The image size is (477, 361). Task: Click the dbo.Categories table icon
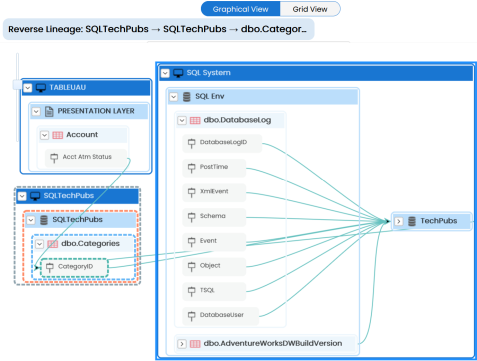tap(53, 244)
